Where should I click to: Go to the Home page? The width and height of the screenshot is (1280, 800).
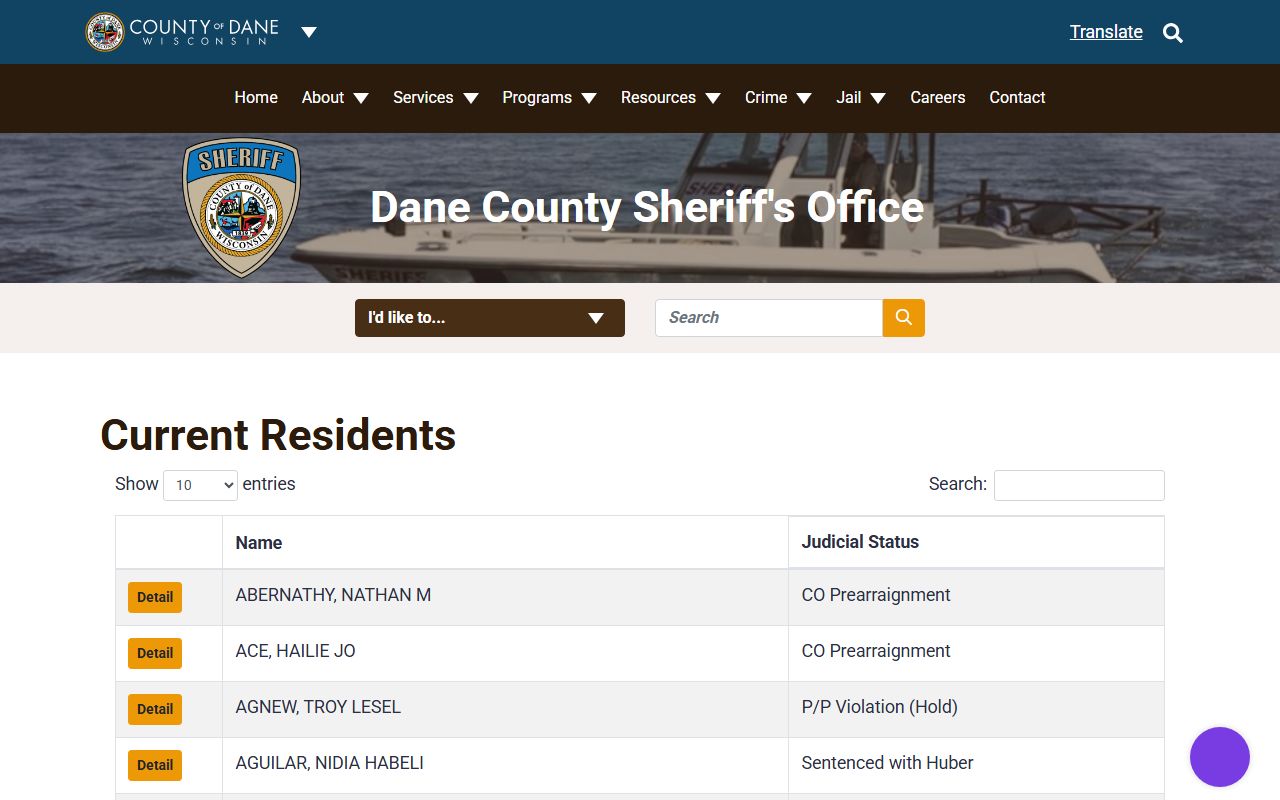256,97
